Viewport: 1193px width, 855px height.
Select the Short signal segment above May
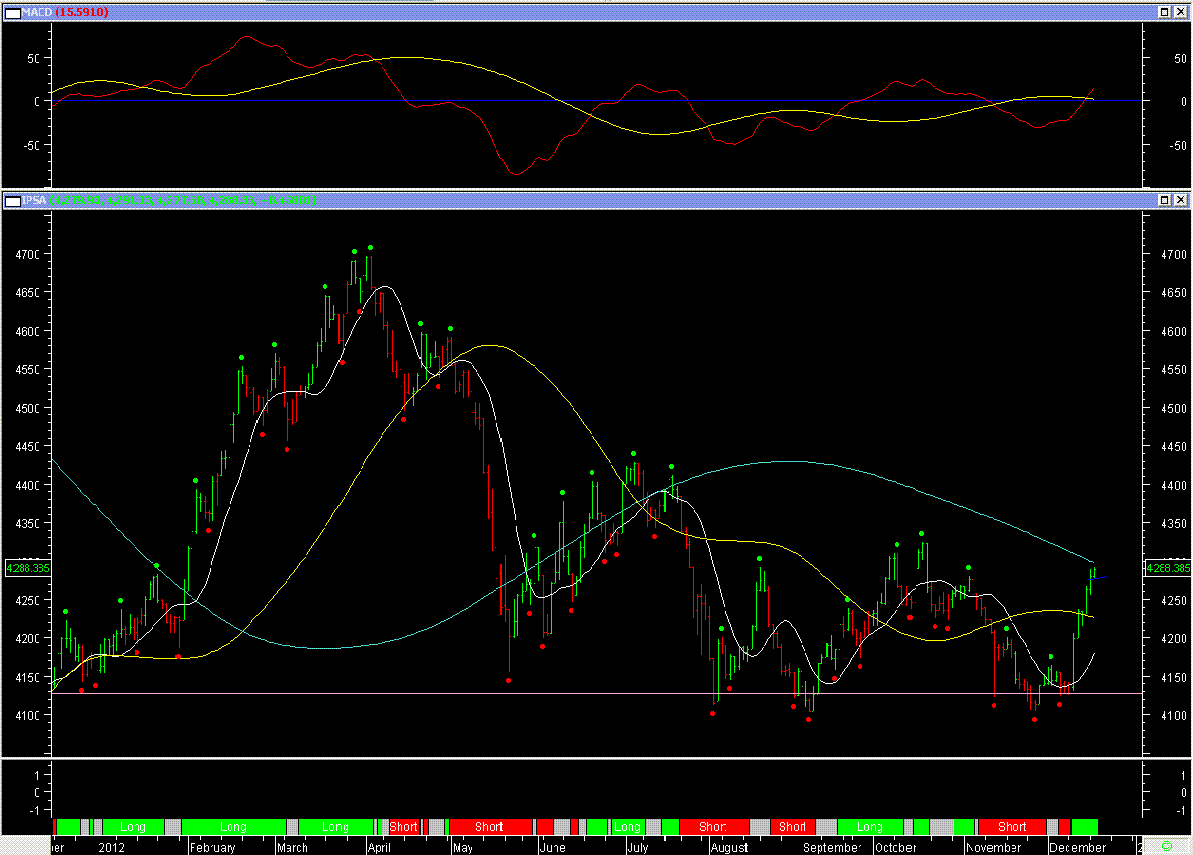tap(489, 827)
